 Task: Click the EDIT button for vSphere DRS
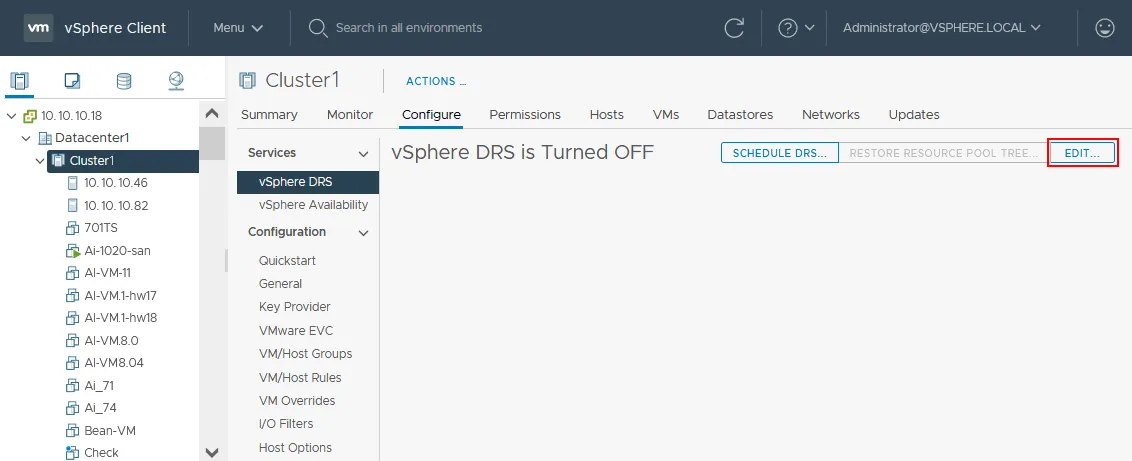click(1081, 153)
